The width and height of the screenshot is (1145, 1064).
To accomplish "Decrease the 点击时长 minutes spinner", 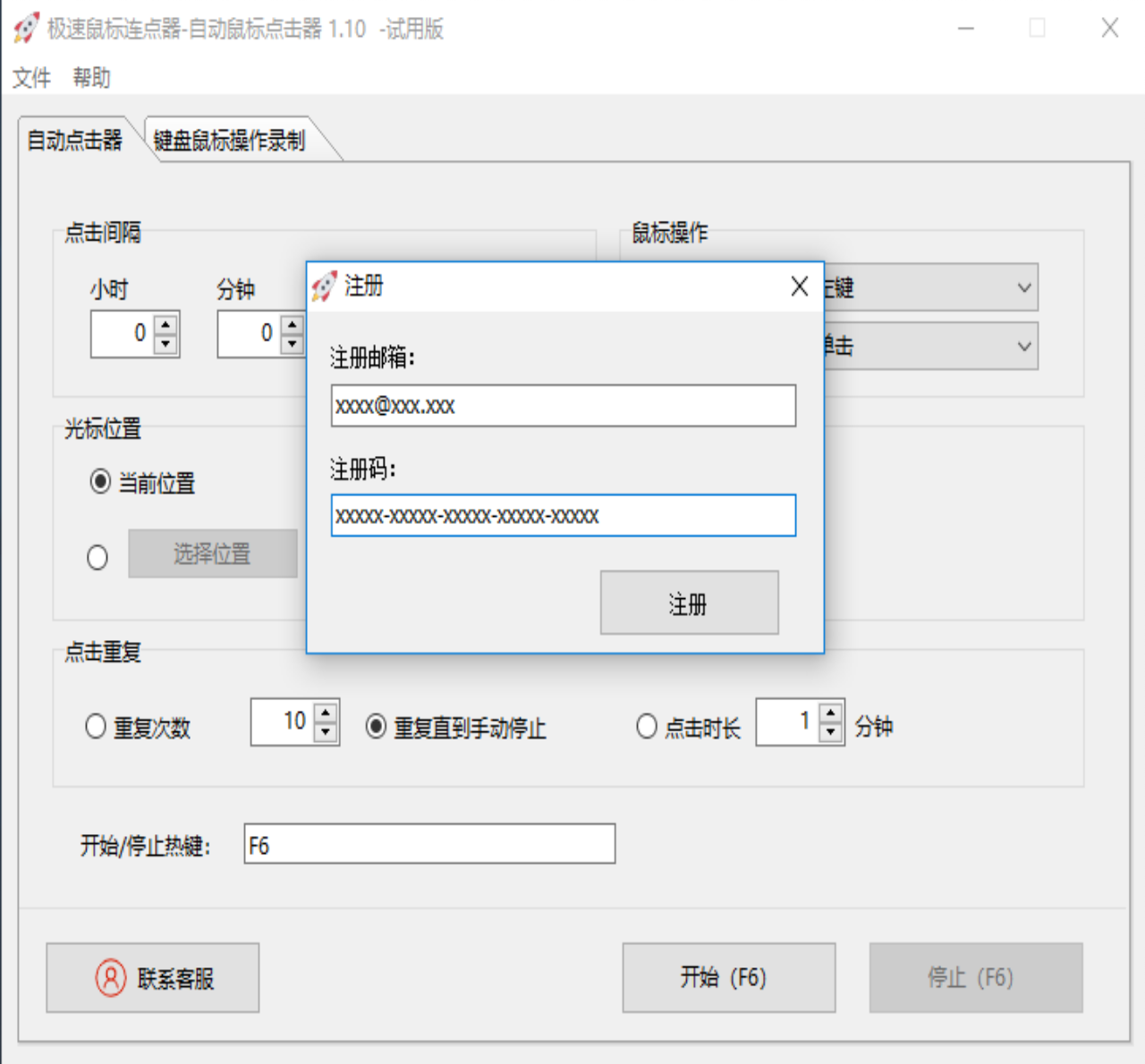I will 831,732.
